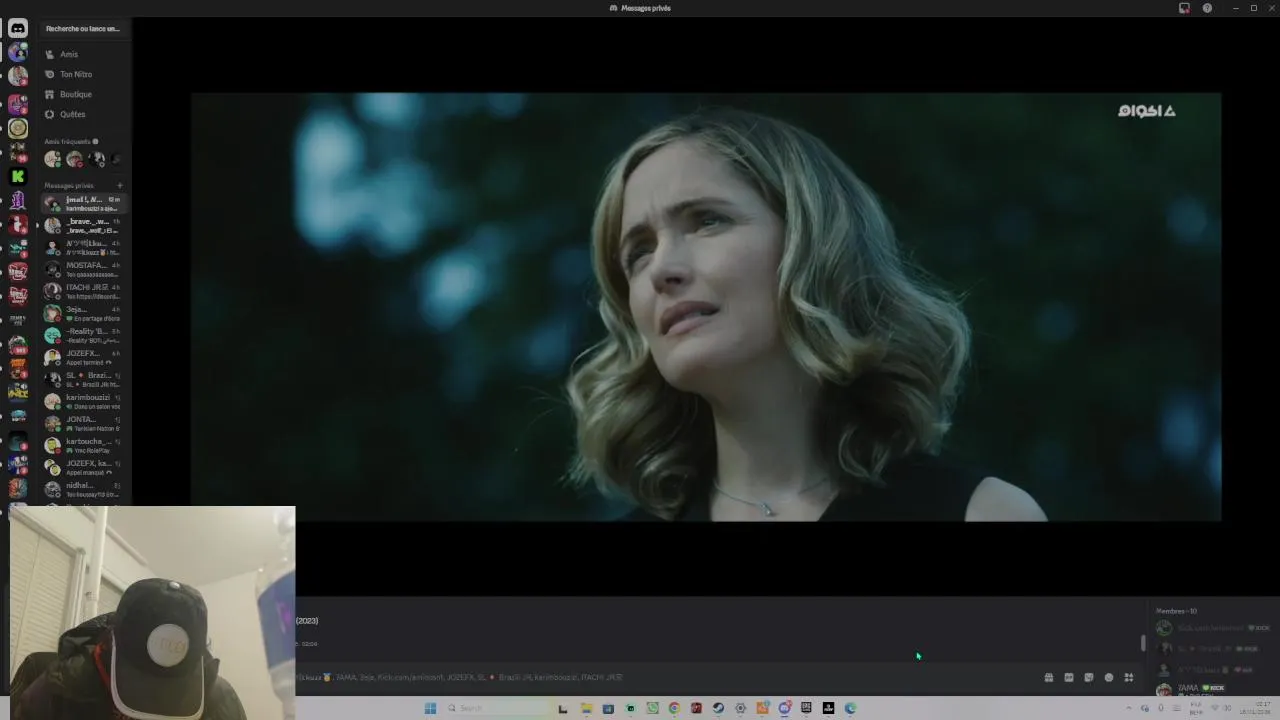
Task: Open Discord icon in the taskbar
Action: (x=784, y=708)
